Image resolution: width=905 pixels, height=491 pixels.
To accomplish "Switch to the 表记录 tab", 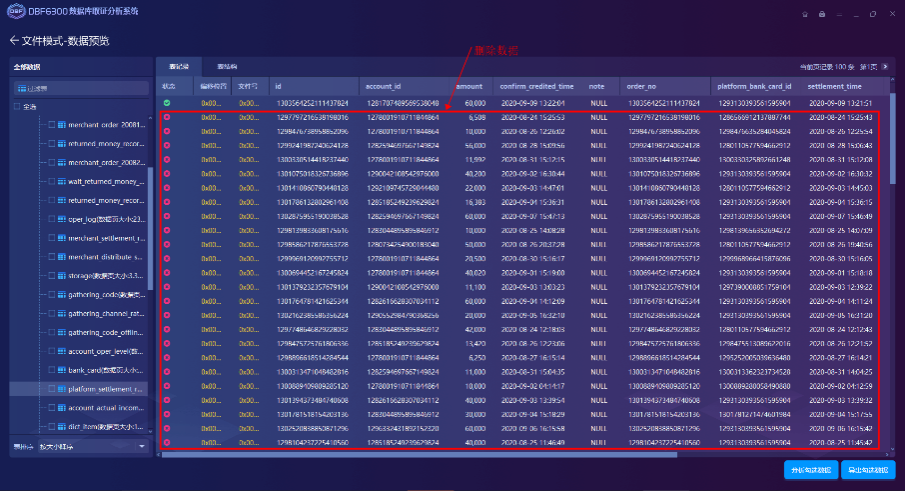I will [179, 67].
